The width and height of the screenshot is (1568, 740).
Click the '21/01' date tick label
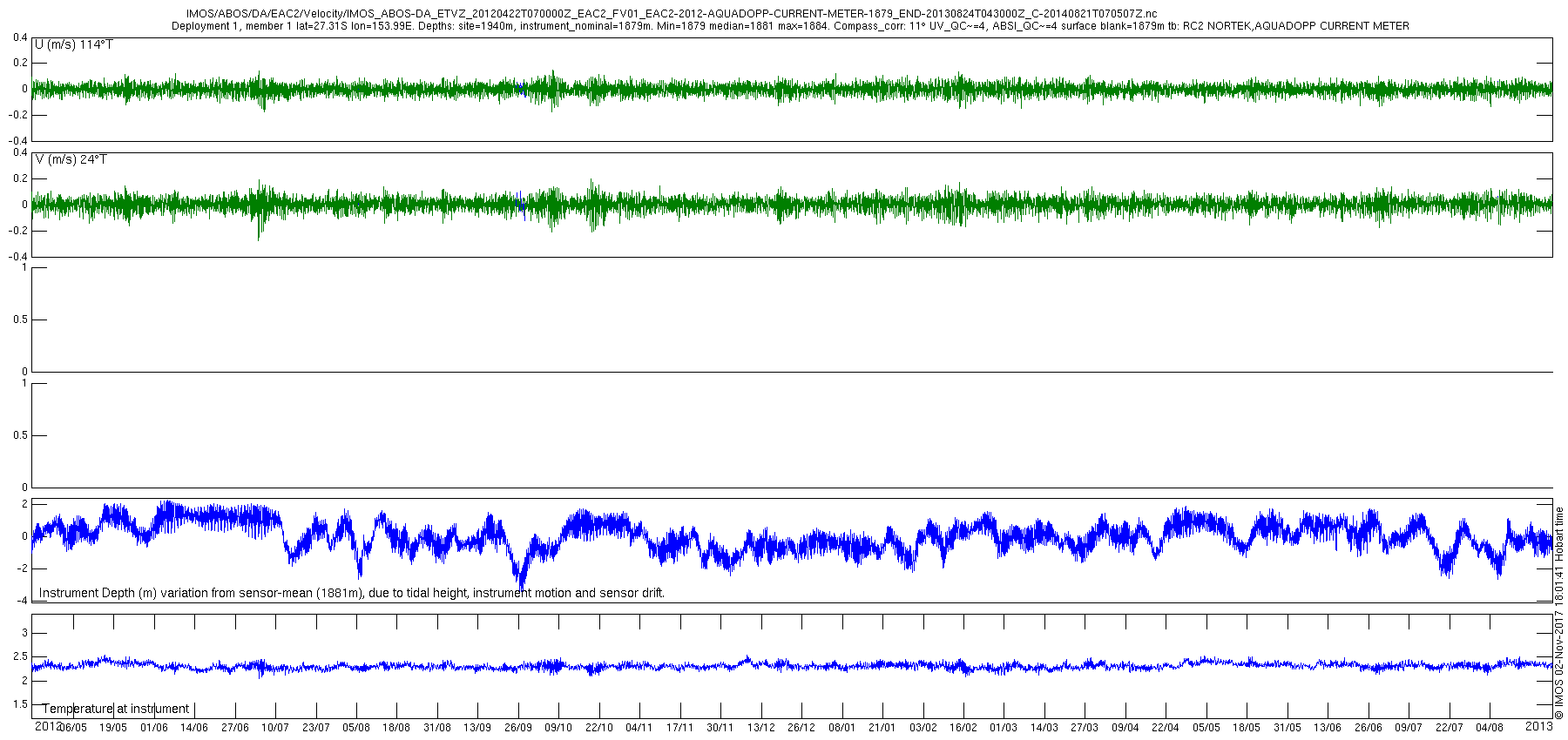click(882, 728)
